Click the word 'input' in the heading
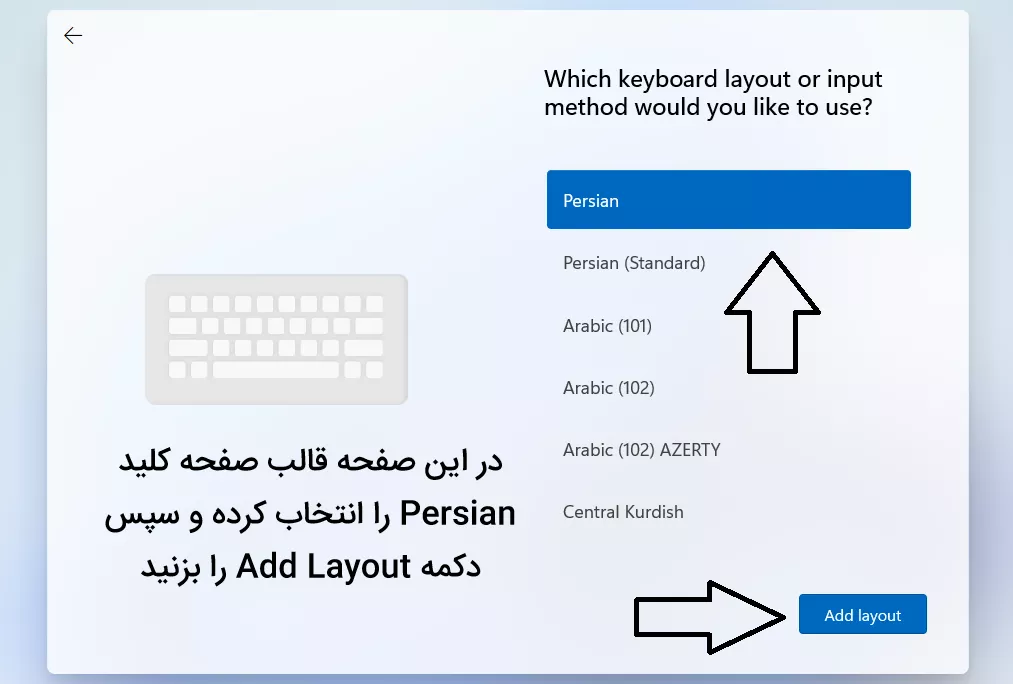 (x=854, y=79)
